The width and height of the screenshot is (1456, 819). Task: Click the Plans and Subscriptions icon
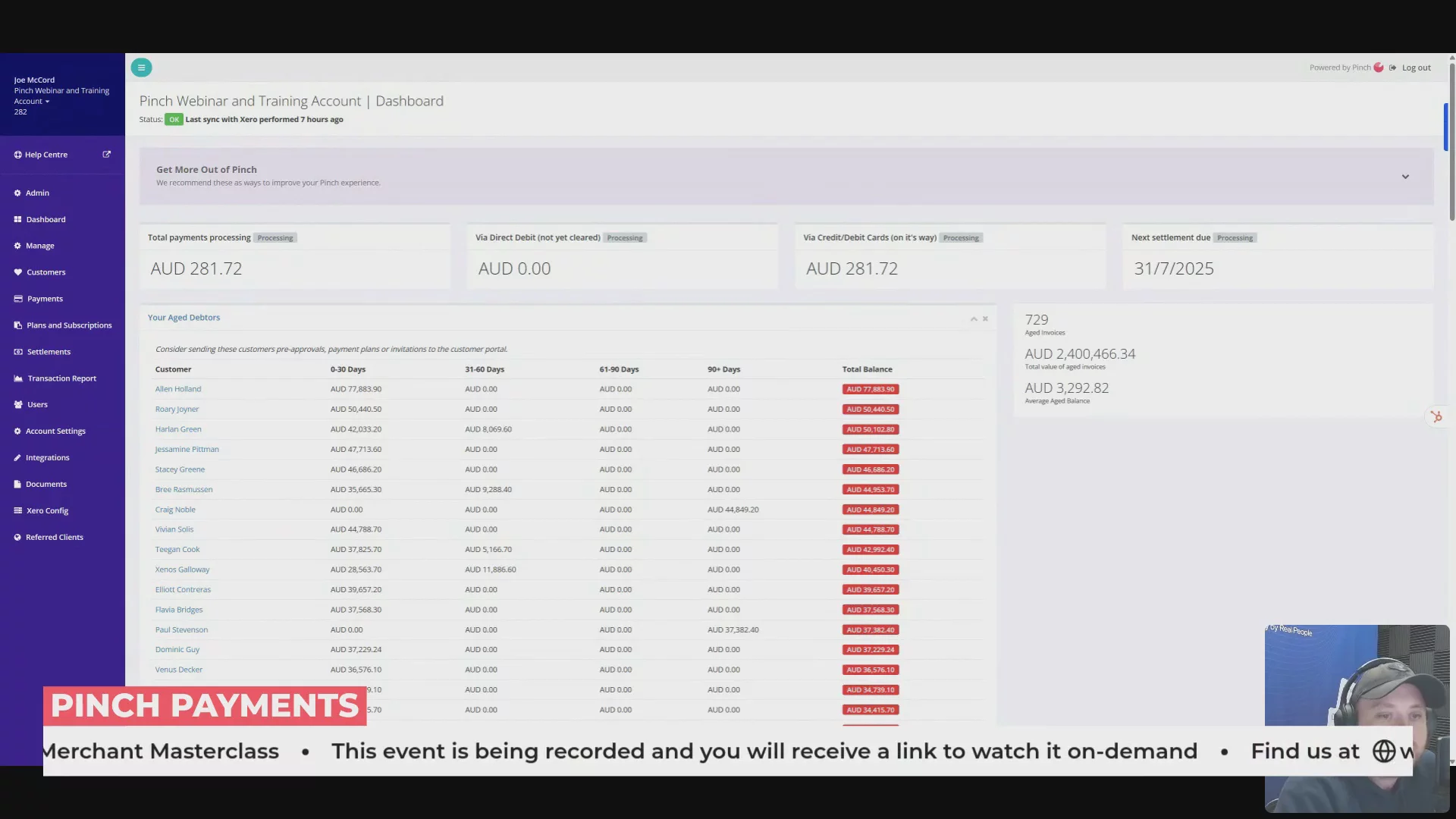(17, 325)
